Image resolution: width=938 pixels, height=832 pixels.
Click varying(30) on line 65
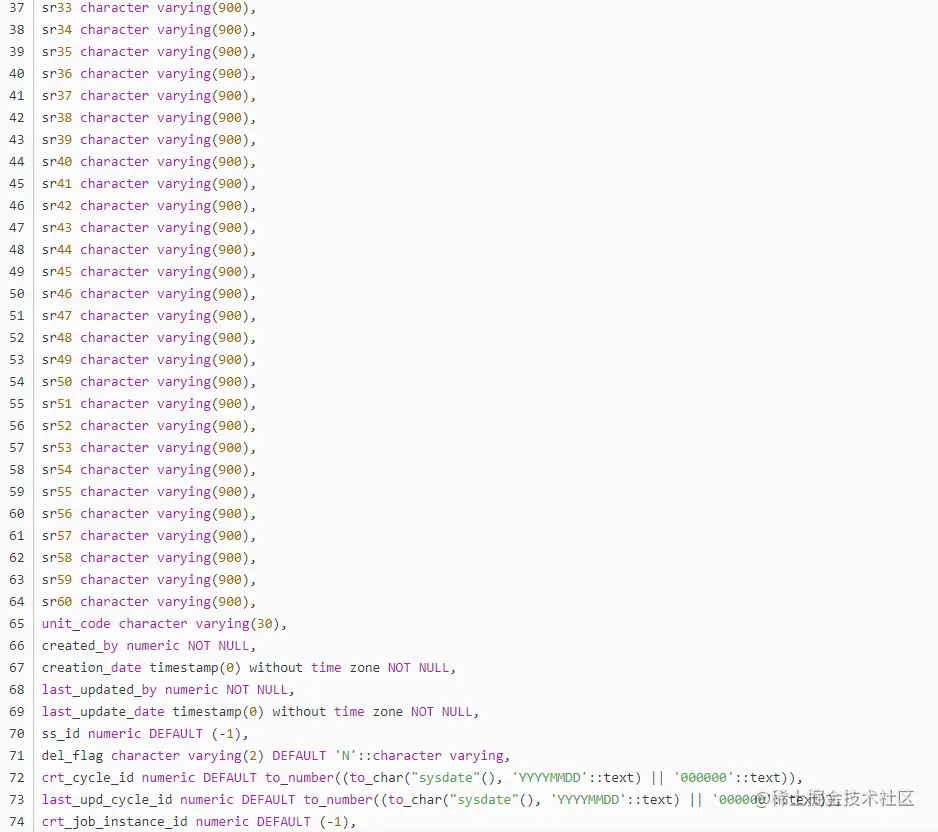click(x=237, y=624)
